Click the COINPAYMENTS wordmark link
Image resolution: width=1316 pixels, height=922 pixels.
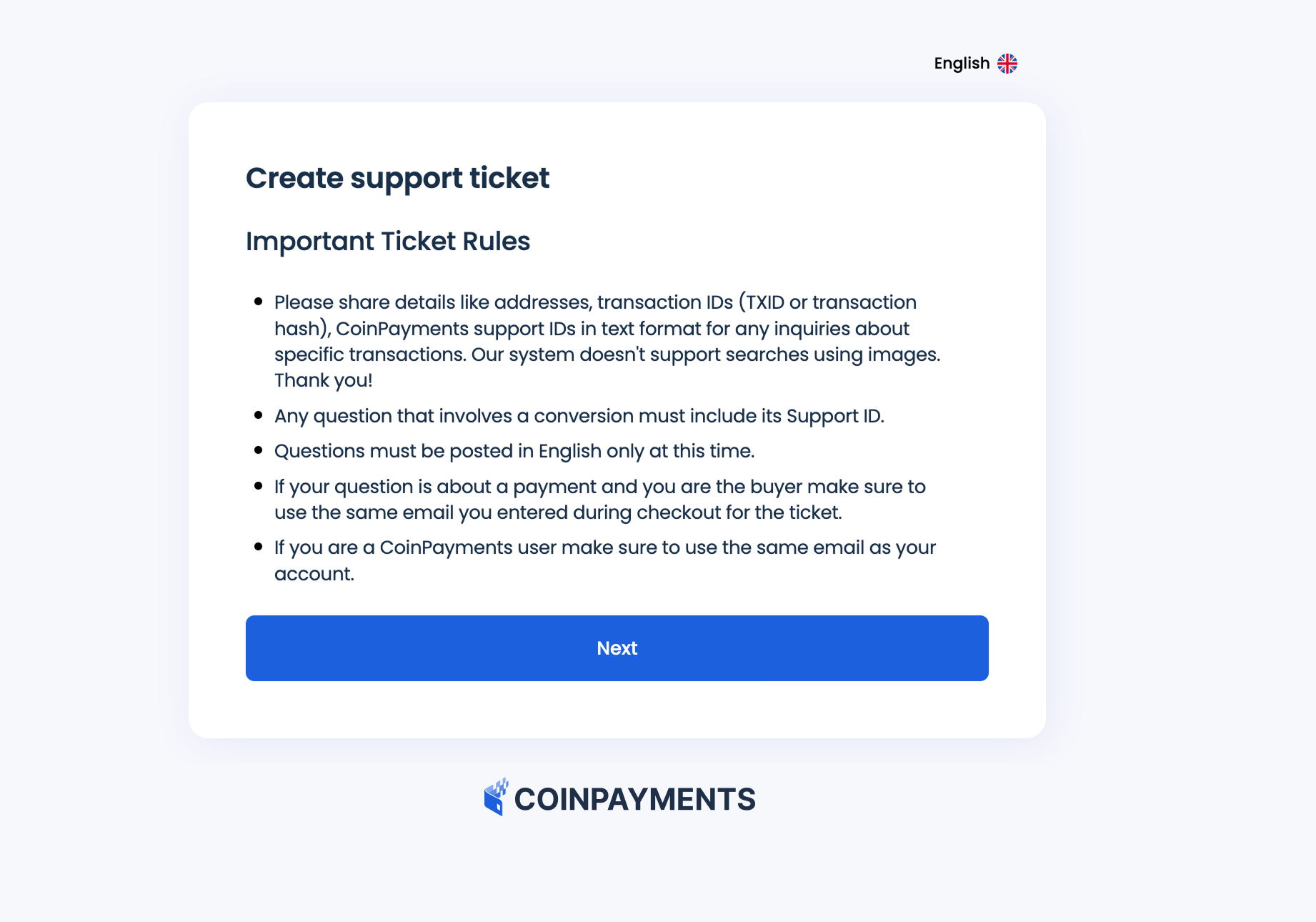click(635, 798)
